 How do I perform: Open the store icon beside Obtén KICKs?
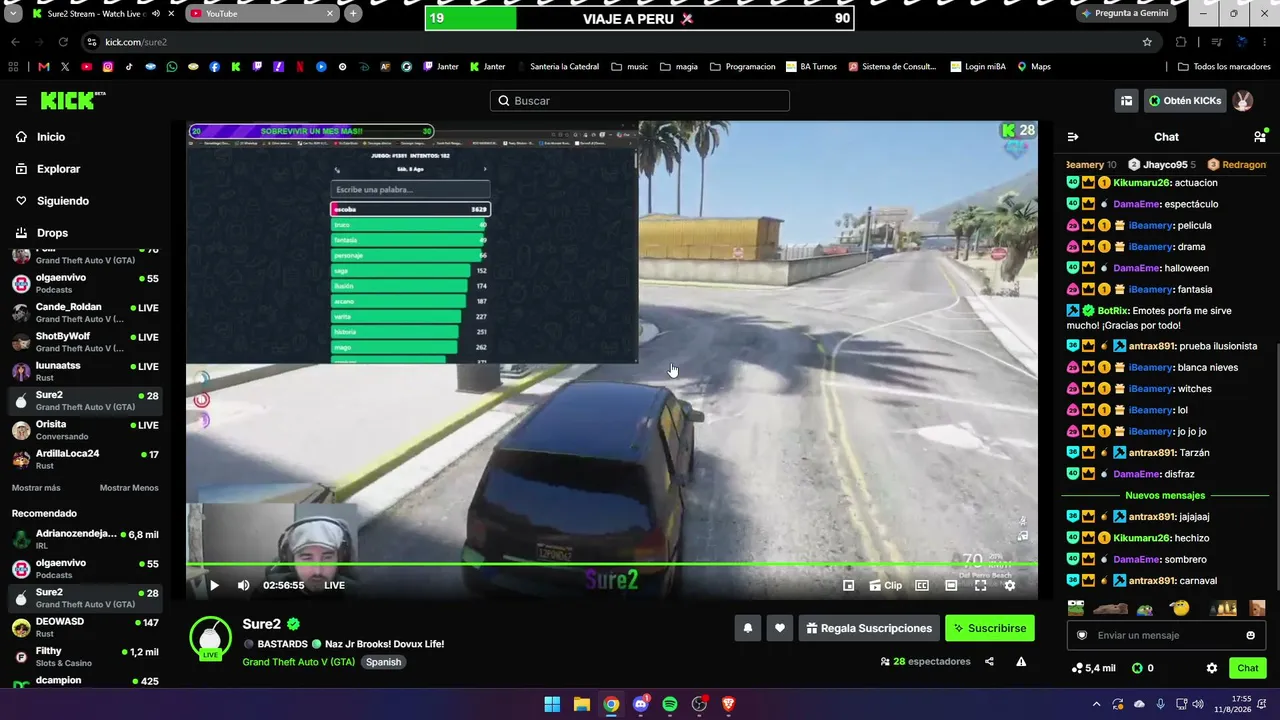click(x=1126, y=100)
